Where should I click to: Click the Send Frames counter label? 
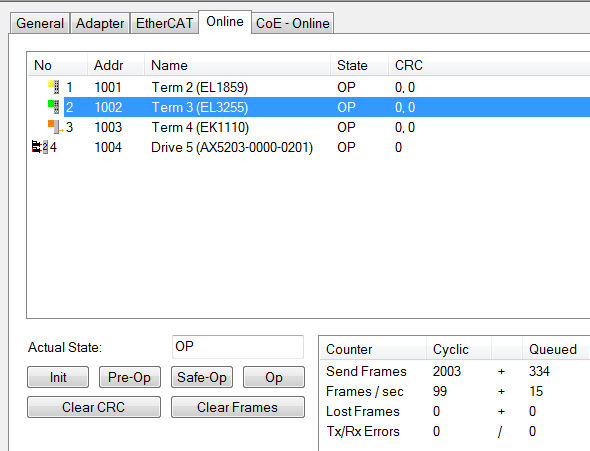[x=366, y=371]
